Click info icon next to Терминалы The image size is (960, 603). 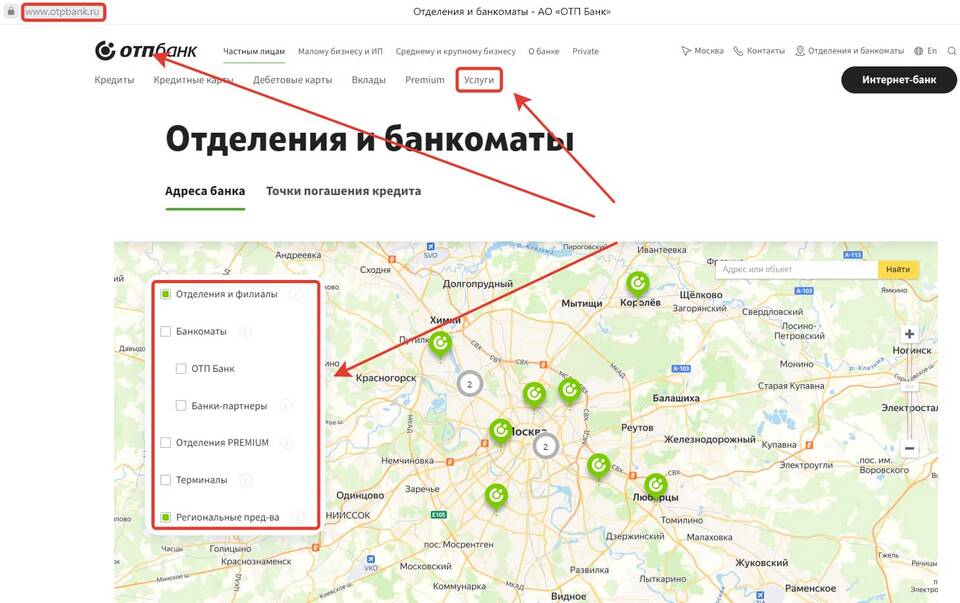(x=246, y=481)
